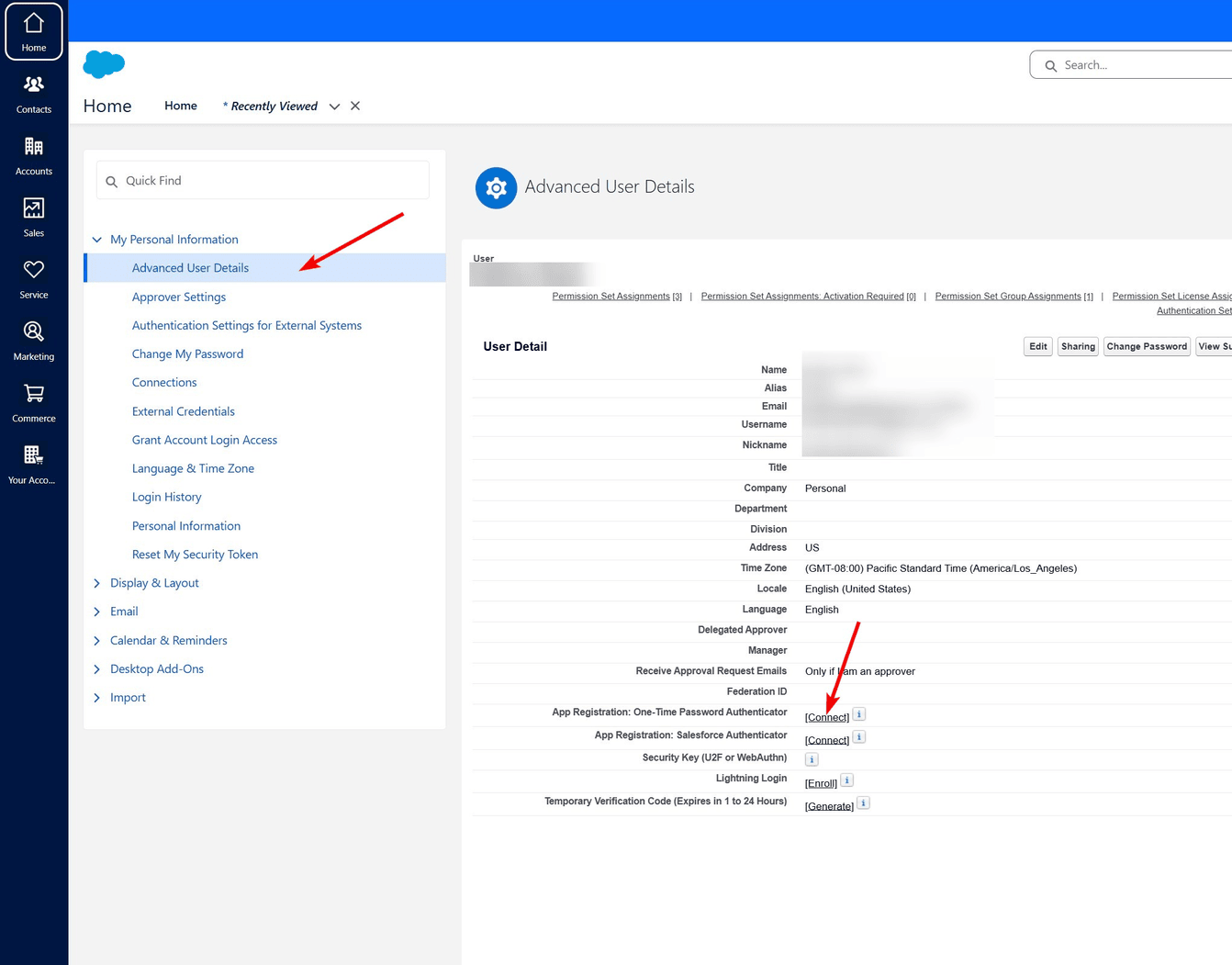Open Contacts from the left navigation bar
Viewport: 1232px width, 965px height.
[x=34, y=94]
